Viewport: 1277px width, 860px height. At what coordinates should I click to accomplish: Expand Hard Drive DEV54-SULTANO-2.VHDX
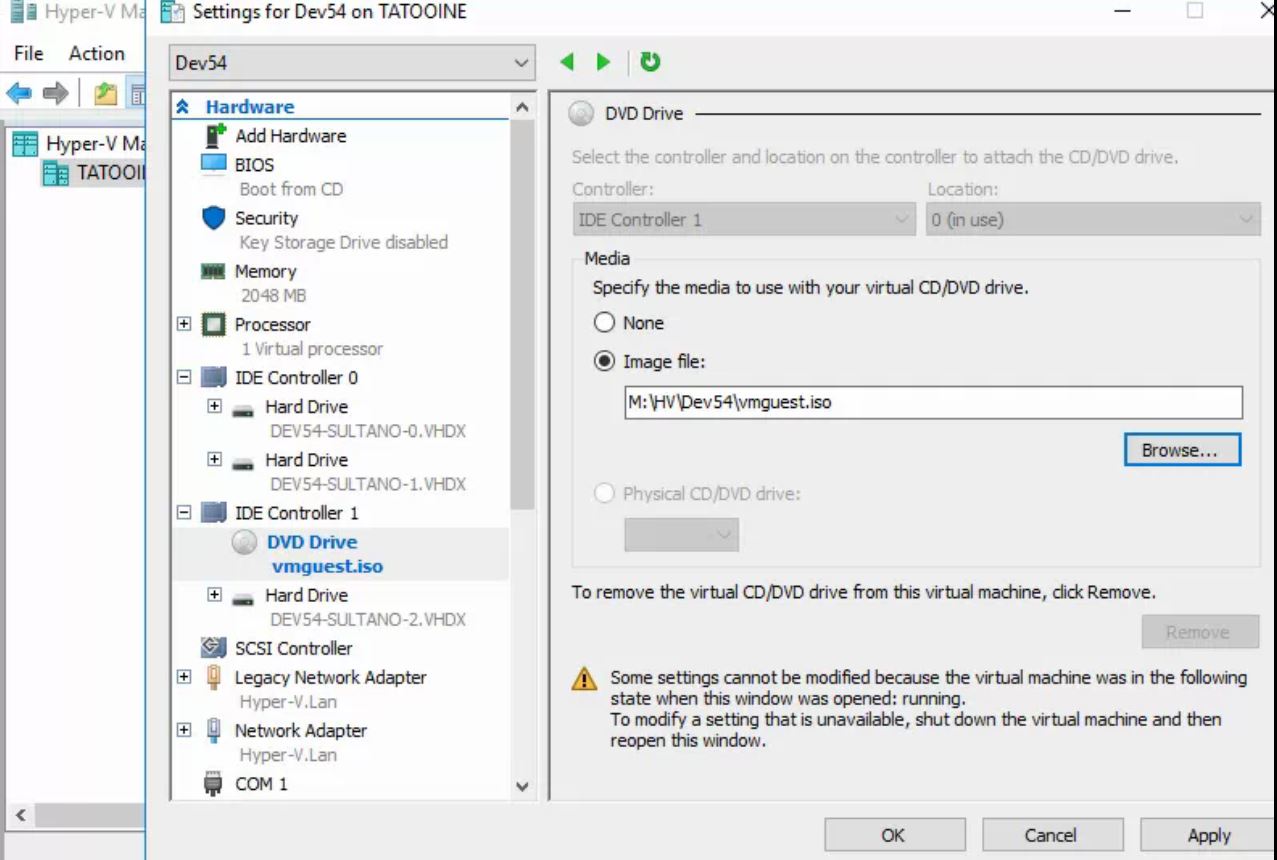(214, 595)
